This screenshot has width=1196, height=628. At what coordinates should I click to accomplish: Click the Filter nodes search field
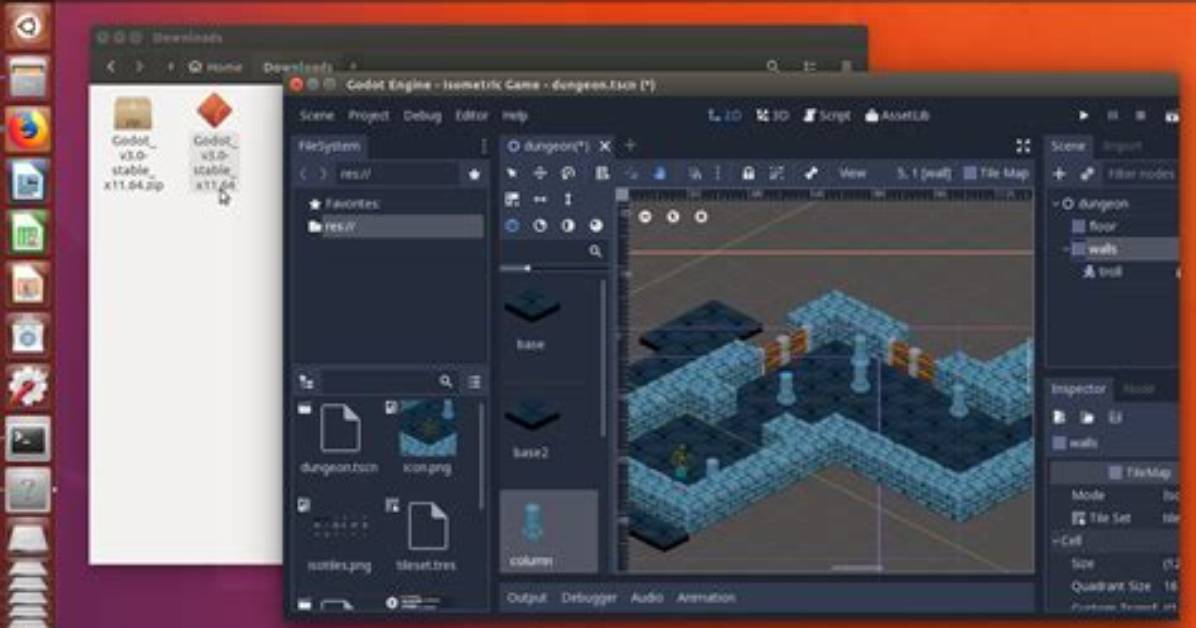pyautogui.click(x=1141, y=174)
